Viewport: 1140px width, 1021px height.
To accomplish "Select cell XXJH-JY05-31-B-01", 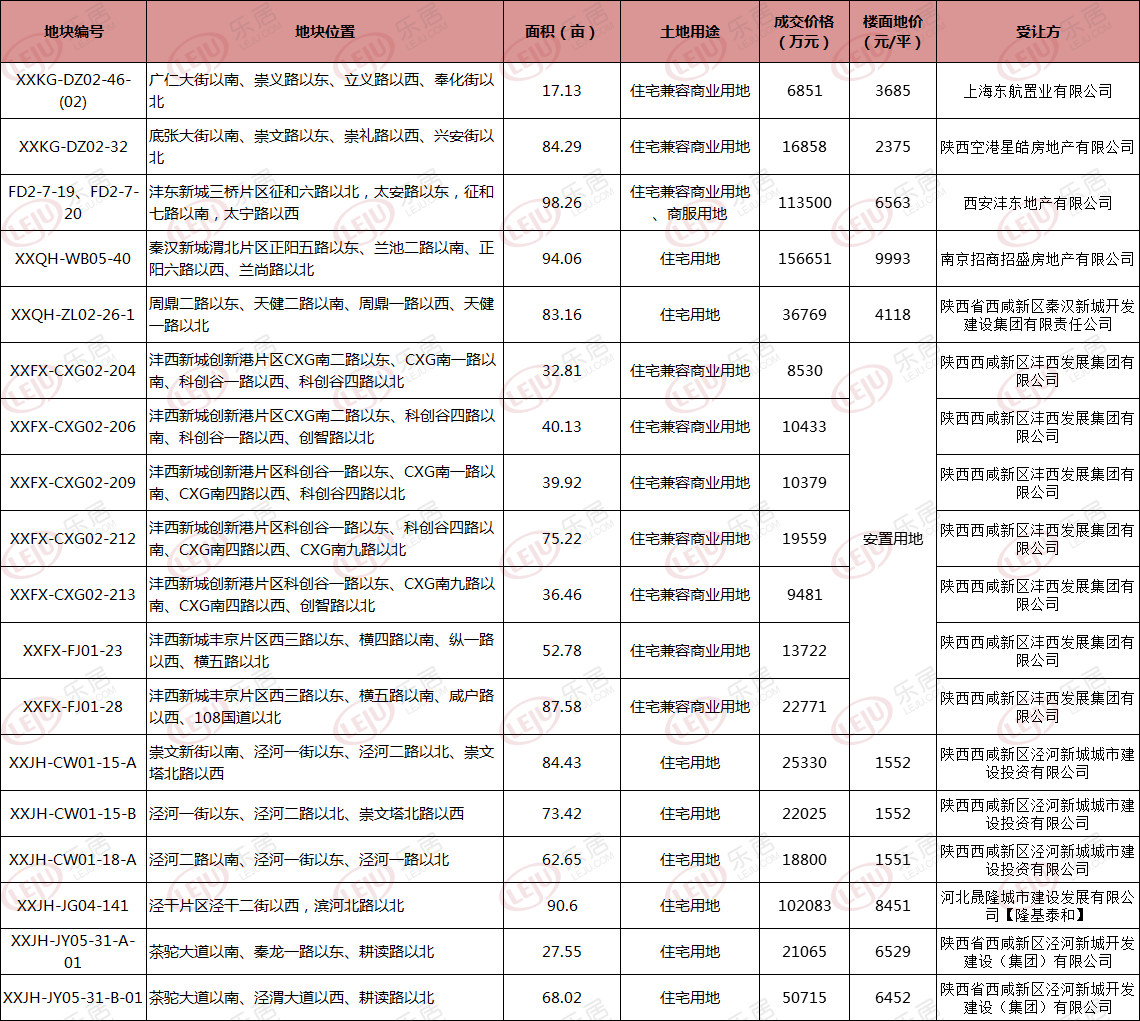I will tap(73, 998).
